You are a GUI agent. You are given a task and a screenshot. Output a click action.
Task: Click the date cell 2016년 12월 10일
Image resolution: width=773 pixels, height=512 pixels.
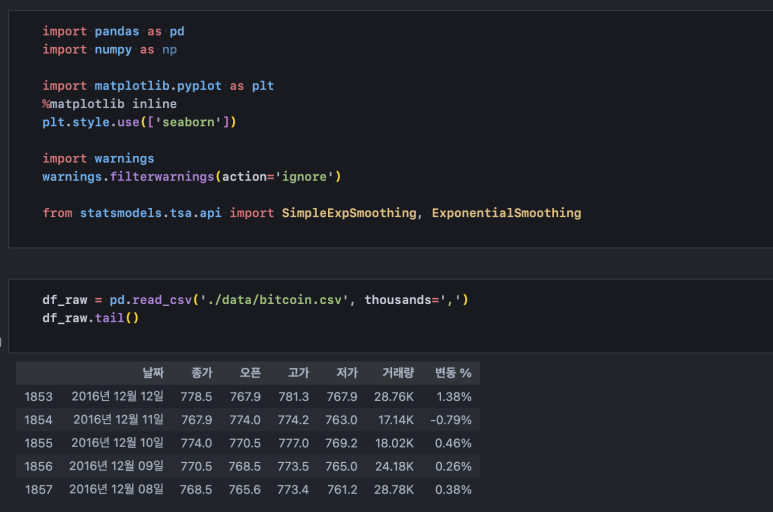point(117,443)
